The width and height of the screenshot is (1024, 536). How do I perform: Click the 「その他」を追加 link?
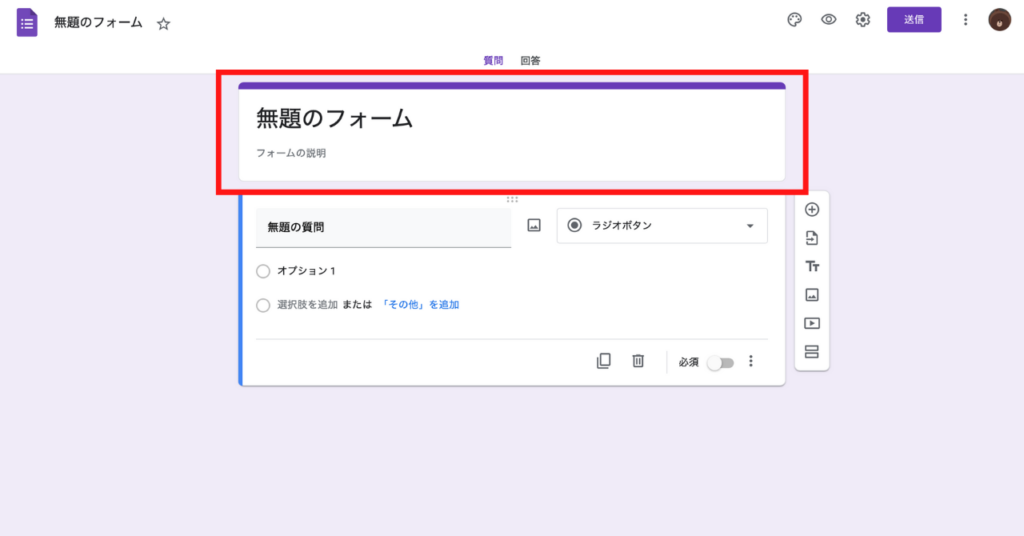coord(420,305)
